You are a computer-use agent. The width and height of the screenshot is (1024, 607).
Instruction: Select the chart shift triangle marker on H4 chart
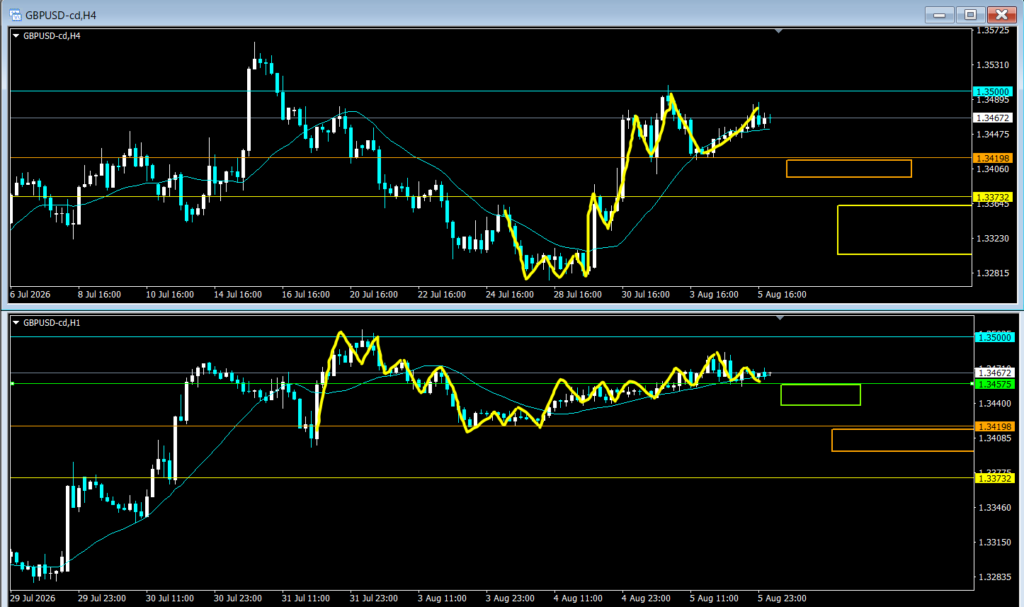[x=778, y=31]
